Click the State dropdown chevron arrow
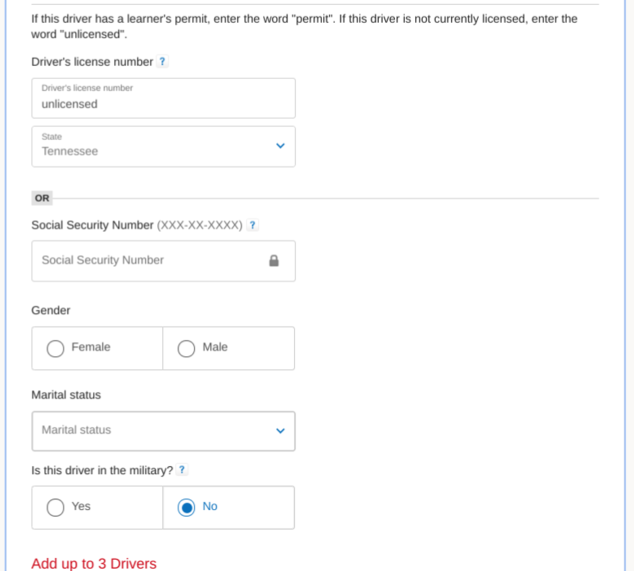Viewport: 634px width, 571px height. [280, 146]
